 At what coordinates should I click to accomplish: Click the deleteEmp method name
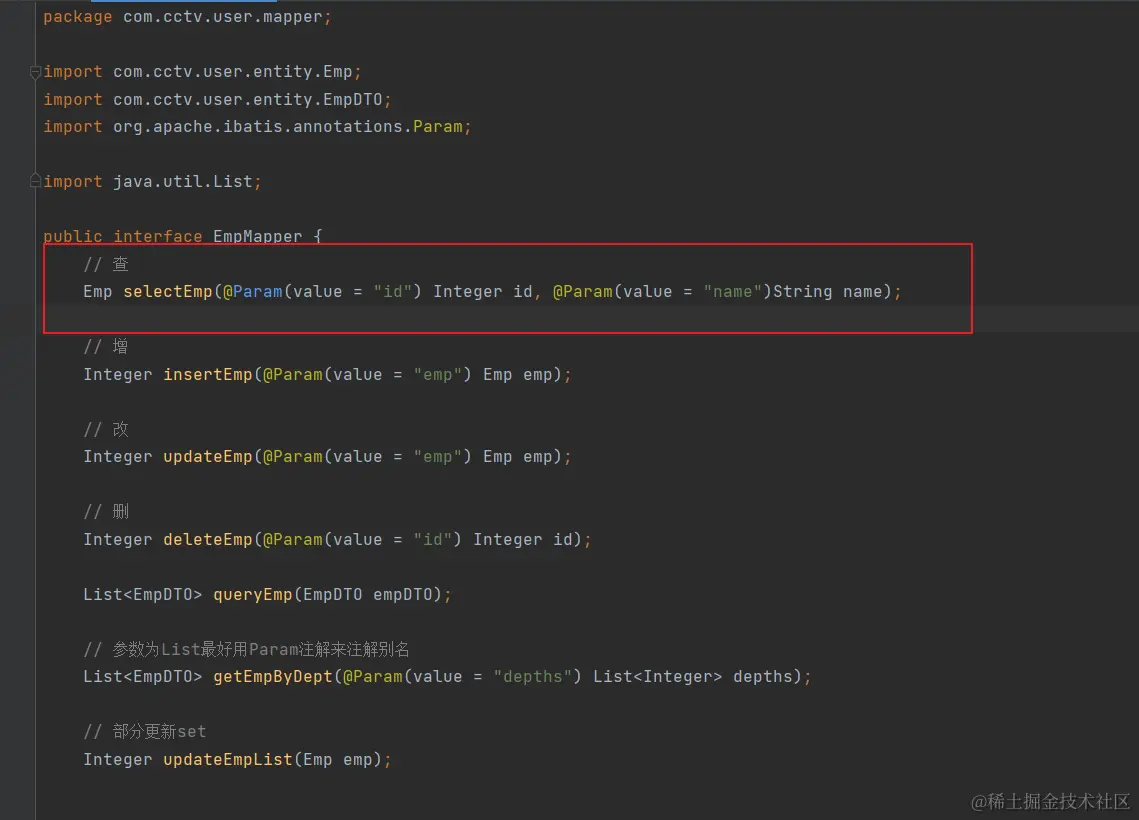pyautogui.click(x=208, y=539)
